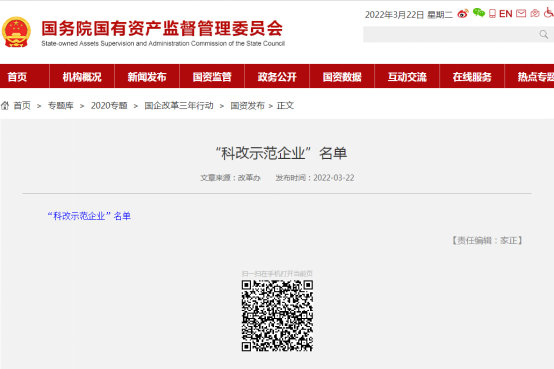This screenshot has height=369, width=554.
Task: Click the accessibility wheelchair icon
Action: 549,13
